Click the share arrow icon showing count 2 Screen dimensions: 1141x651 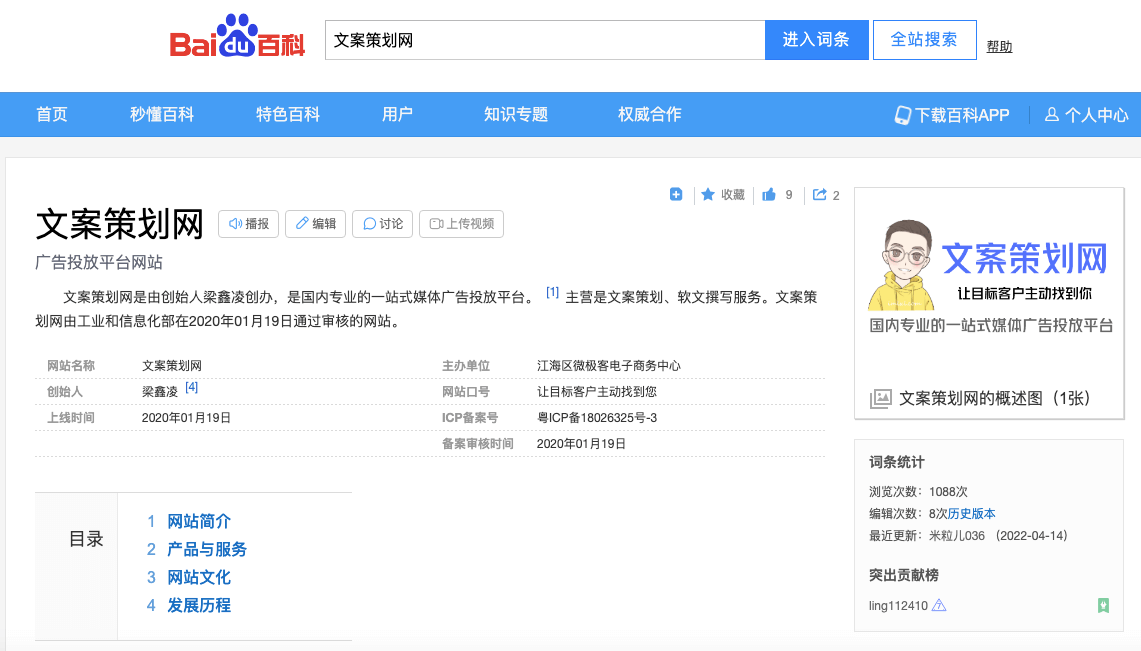point(820,194)
